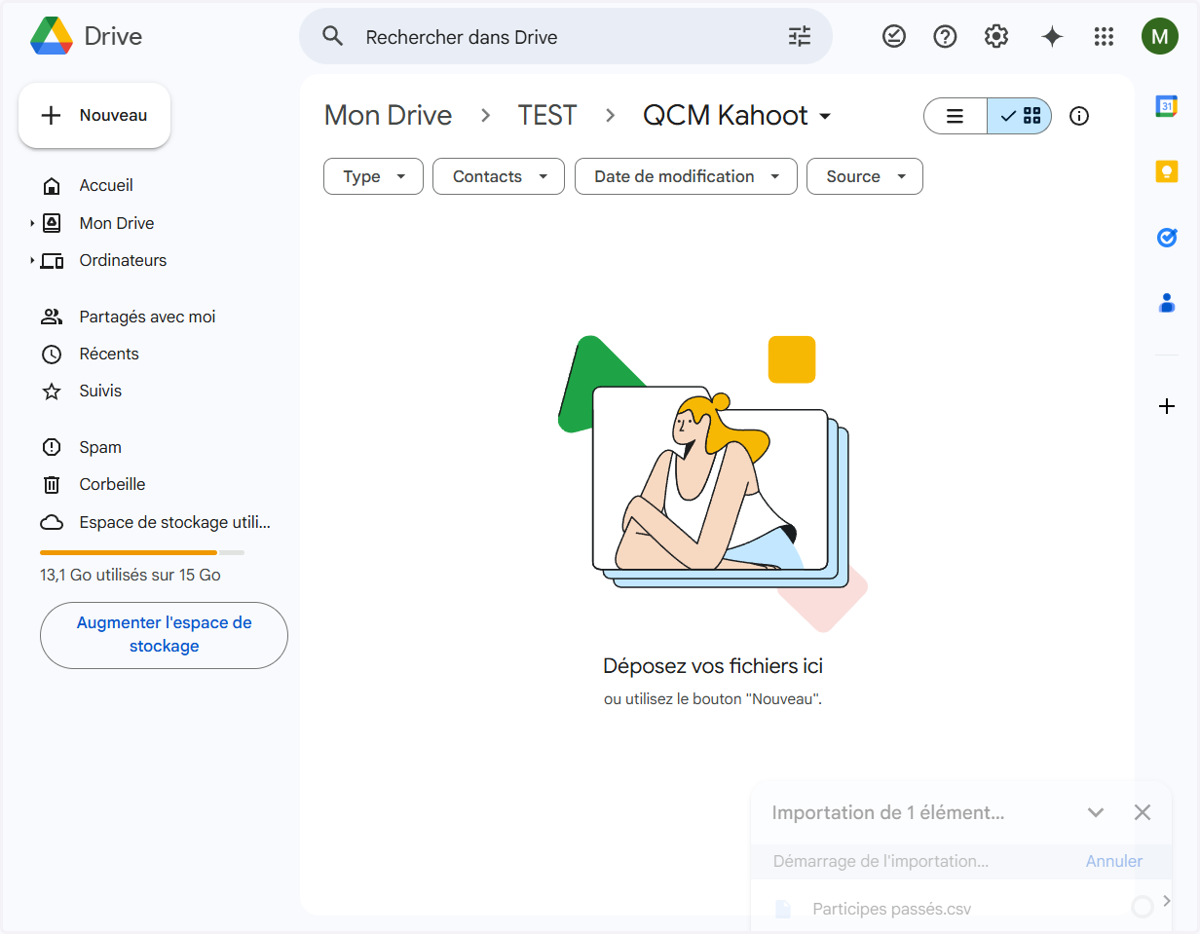Open the Gemini sparkle icon
Viewport: 1200px width, 934px height.
(1051, 37)
